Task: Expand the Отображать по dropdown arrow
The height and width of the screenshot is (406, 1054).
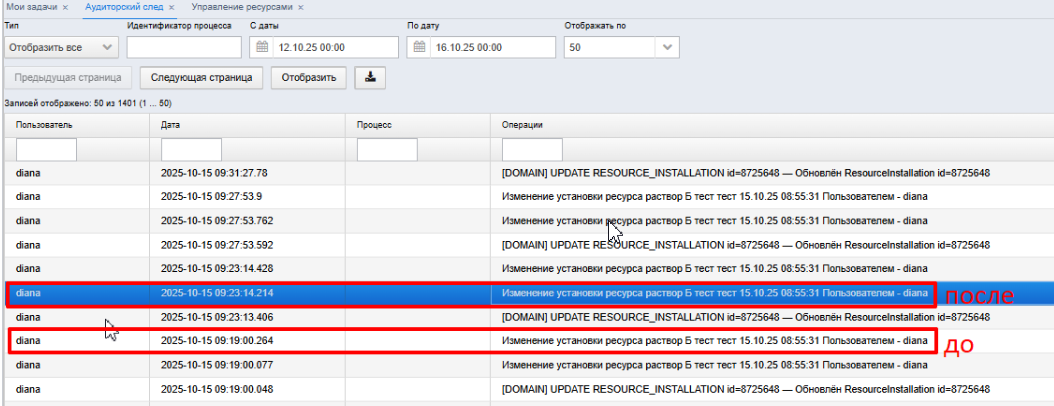Action: click(667, 48)
